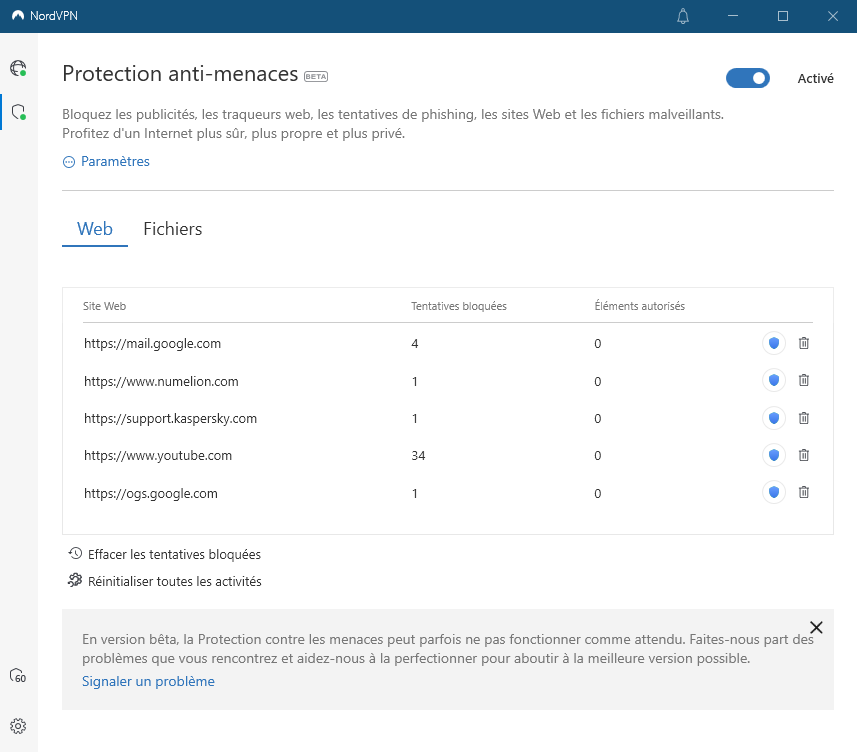The image size is (857, 752).
Task: Dismiss the beta notice banner
Action: 816,627
